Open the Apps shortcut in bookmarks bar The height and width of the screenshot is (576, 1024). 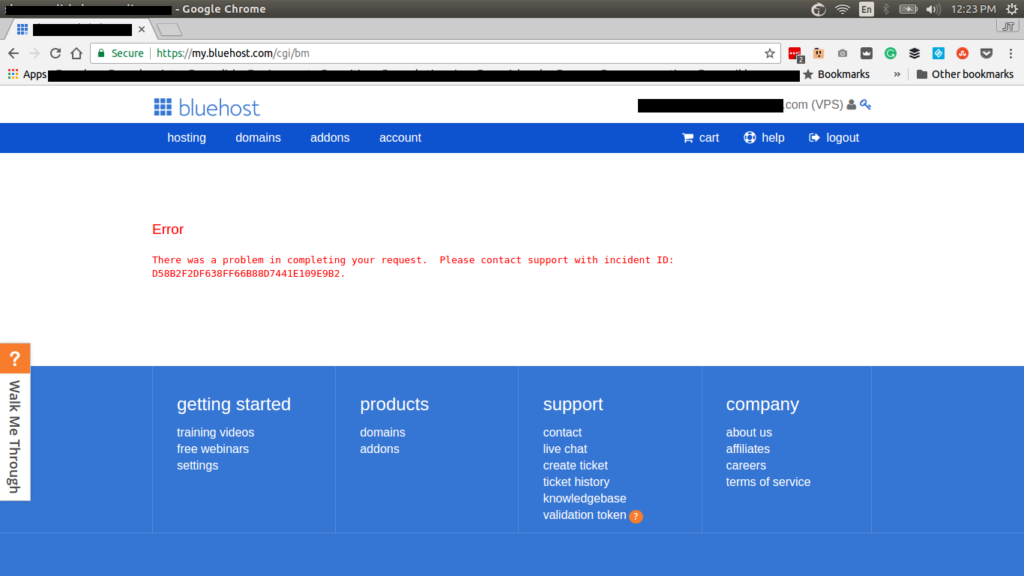click(27, 74)
